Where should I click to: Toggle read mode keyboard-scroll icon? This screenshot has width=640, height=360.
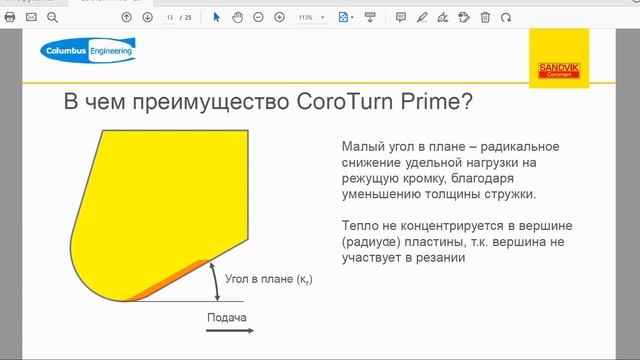click(370, 17)
